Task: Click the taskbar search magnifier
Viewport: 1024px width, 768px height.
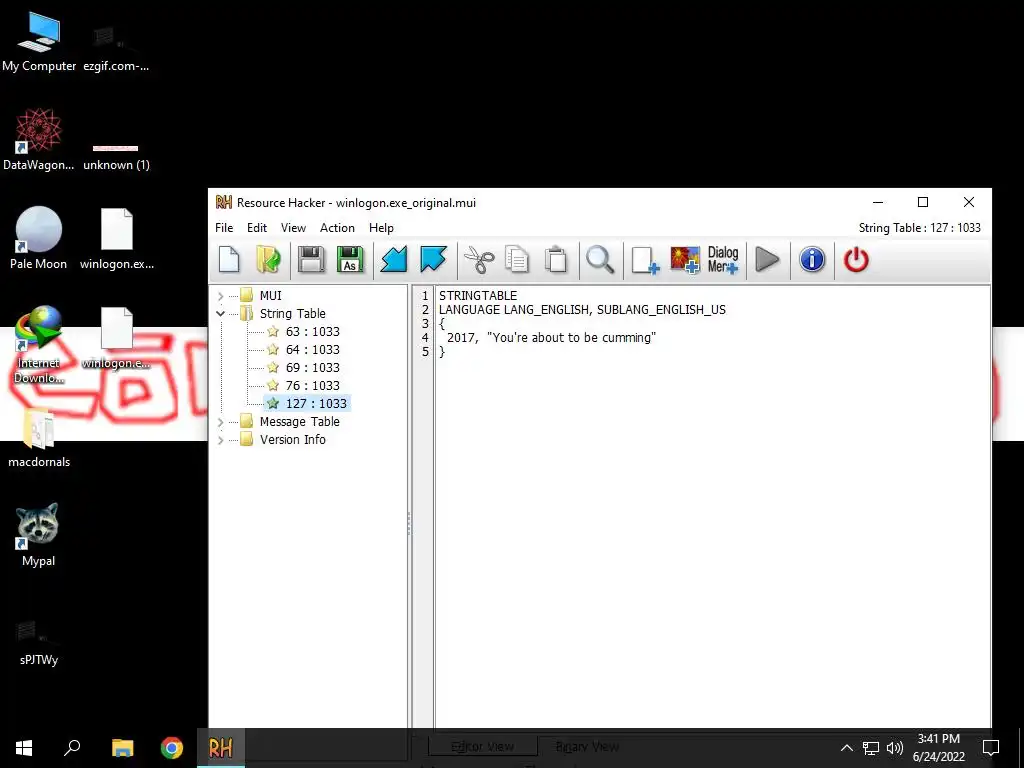Action: [72, 748]
